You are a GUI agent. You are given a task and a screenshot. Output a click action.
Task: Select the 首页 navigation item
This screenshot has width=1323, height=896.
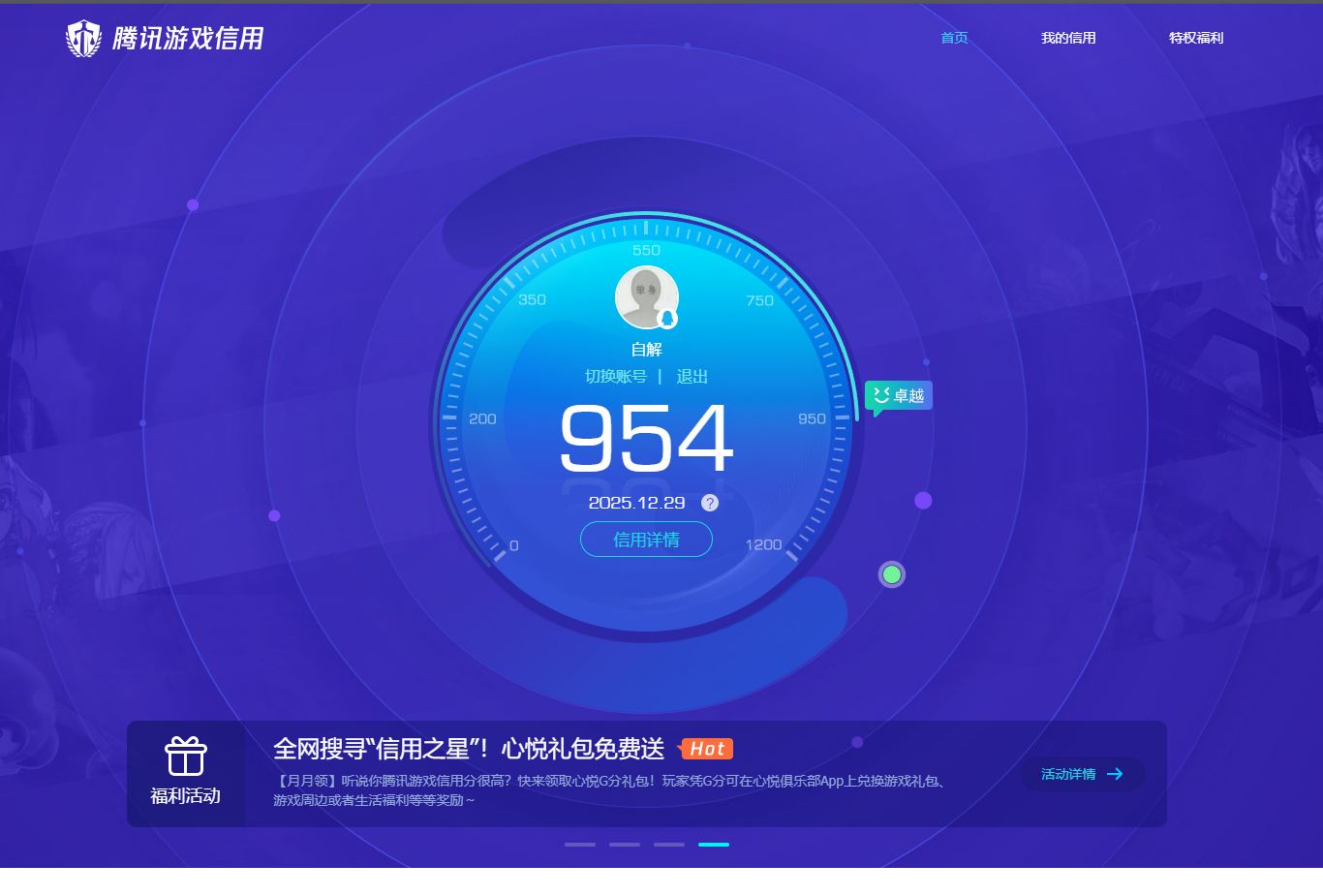[953, 38]
